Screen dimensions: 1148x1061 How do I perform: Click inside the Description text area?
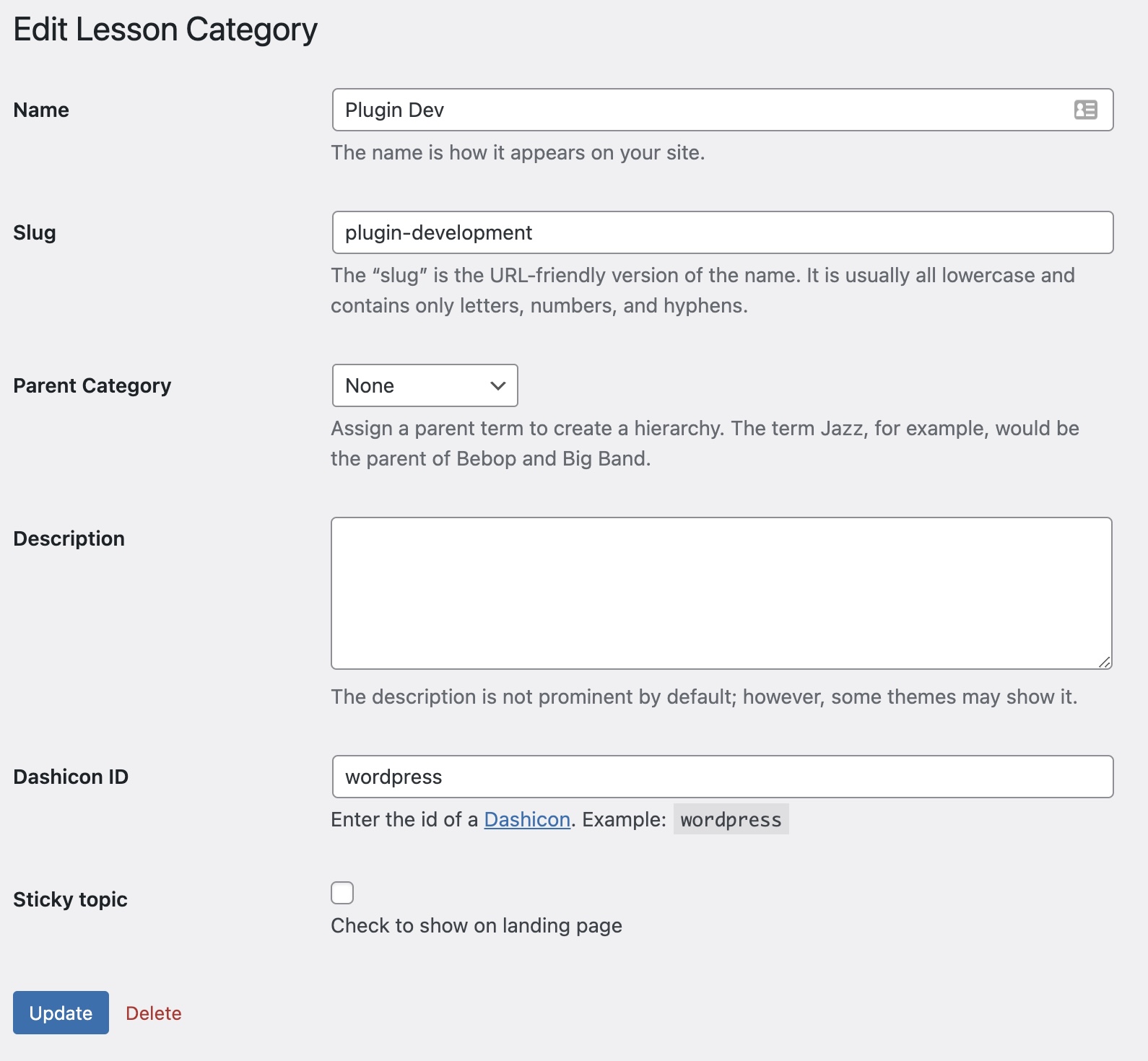pos(721,593)
